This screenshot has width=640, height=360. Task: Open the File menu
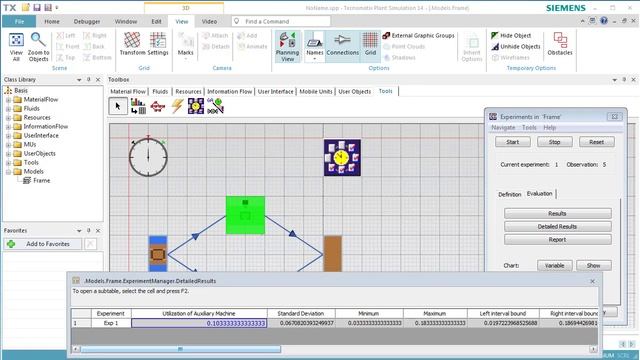point(19,21)
